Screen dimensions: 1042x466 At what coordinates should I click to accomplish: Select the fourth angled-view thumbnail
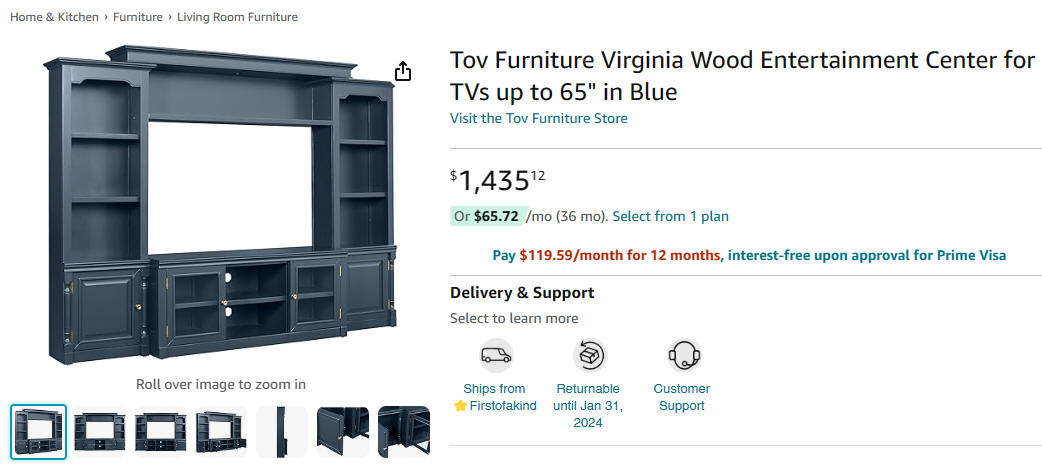point(221,432)
